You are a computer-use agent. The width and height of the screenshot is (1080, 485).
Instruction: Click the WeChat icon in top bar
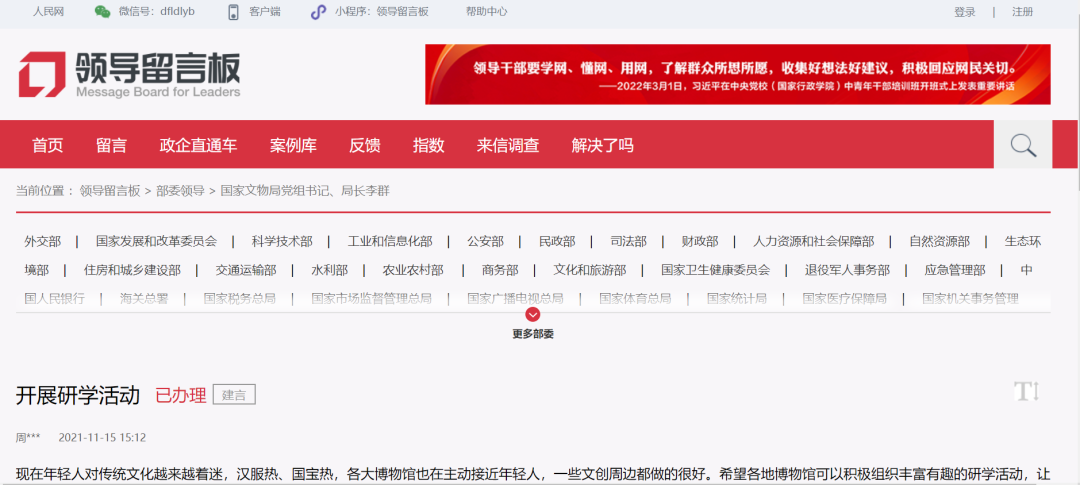coord(102,12)
